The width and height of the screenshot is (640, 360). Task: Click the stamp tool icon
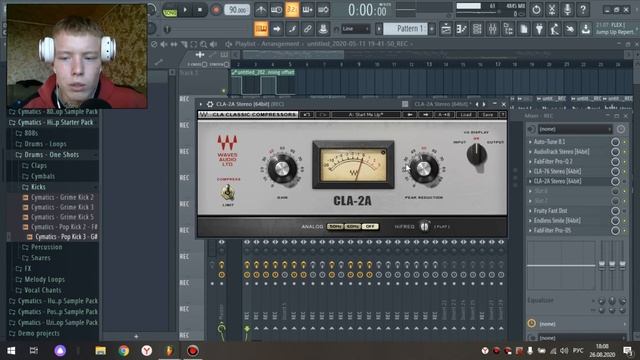(x=323, y=29)
